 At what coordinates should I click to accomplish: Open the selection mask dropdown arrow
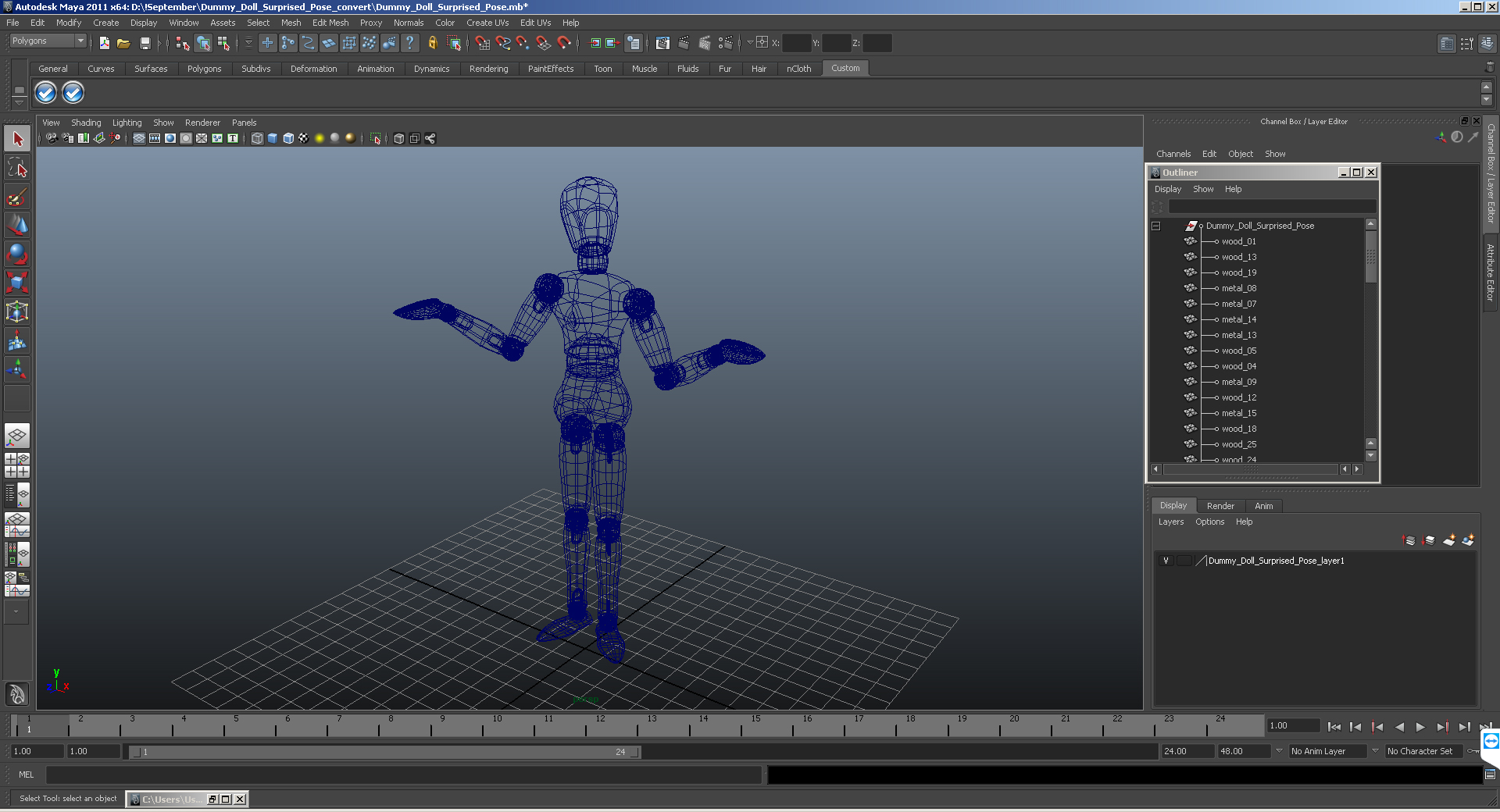tap(248, 43)
